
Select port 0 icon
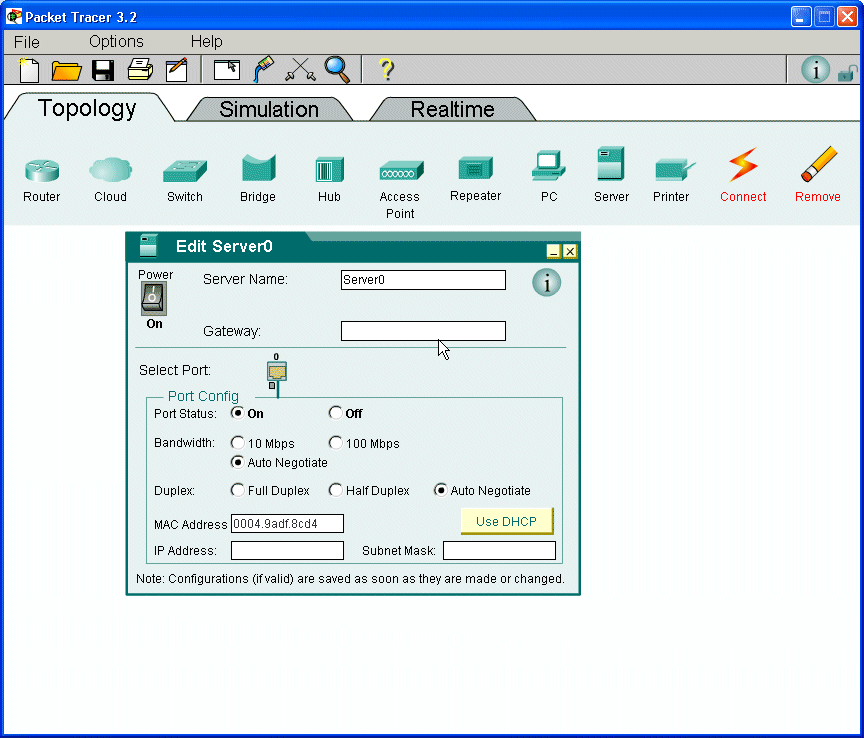pyautogui.click(x=277, y=373)
